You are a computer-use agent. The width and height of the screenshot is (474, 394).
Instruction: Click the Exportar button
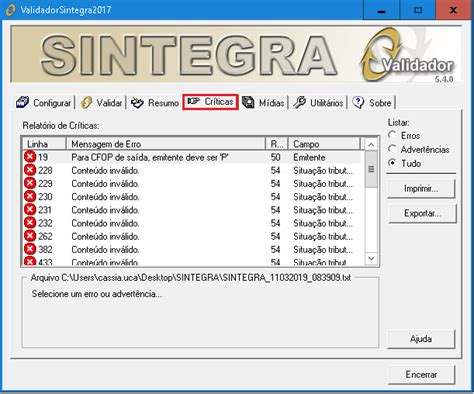(422, 213)
